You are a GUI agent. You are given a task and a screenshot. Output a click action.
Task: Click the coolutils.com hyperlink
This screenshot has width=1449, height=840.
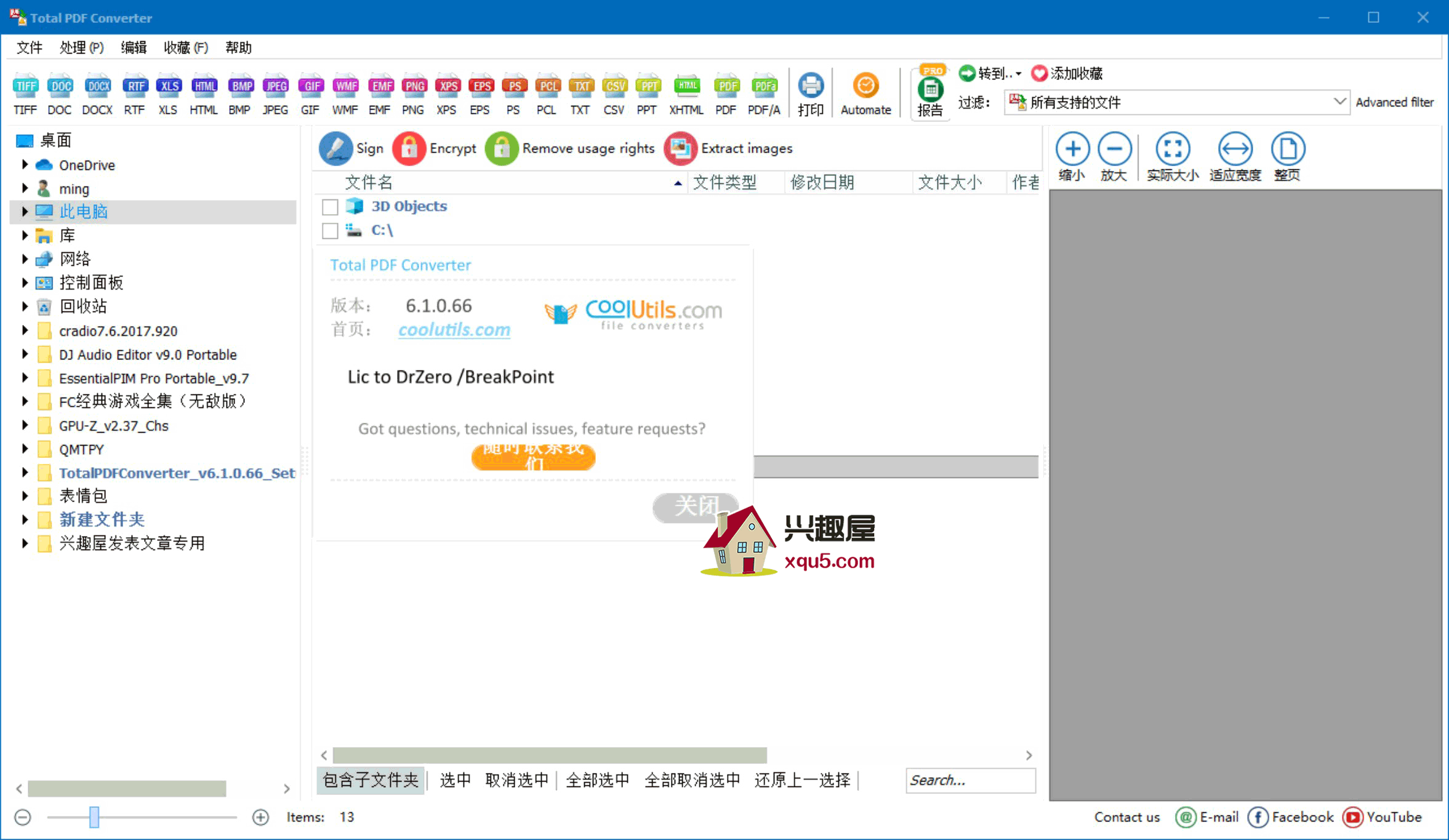pos(454,329)
